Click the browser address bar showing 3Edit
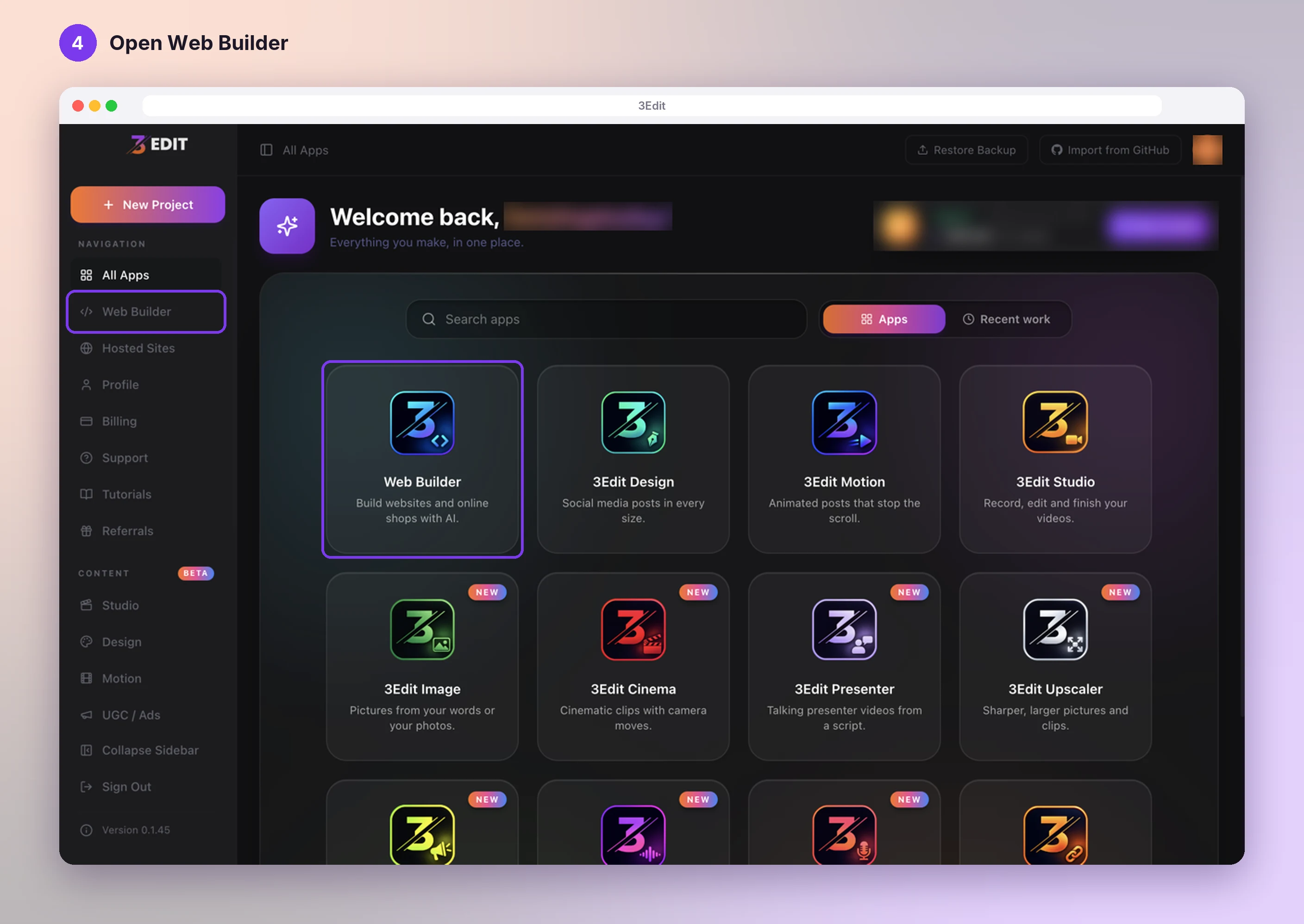Screen dimensions: 1304x924 (x=652, y=106)
